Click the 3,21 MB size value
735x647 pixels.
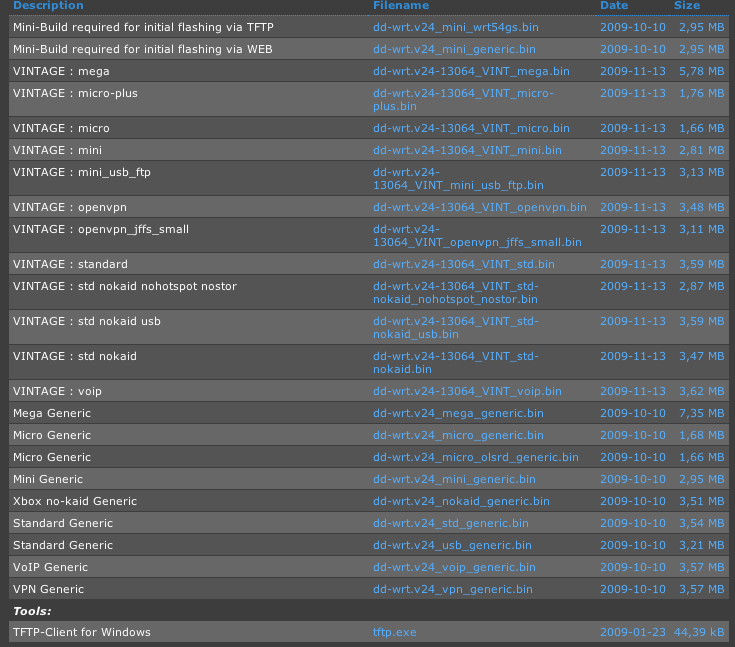click(702, 545)
